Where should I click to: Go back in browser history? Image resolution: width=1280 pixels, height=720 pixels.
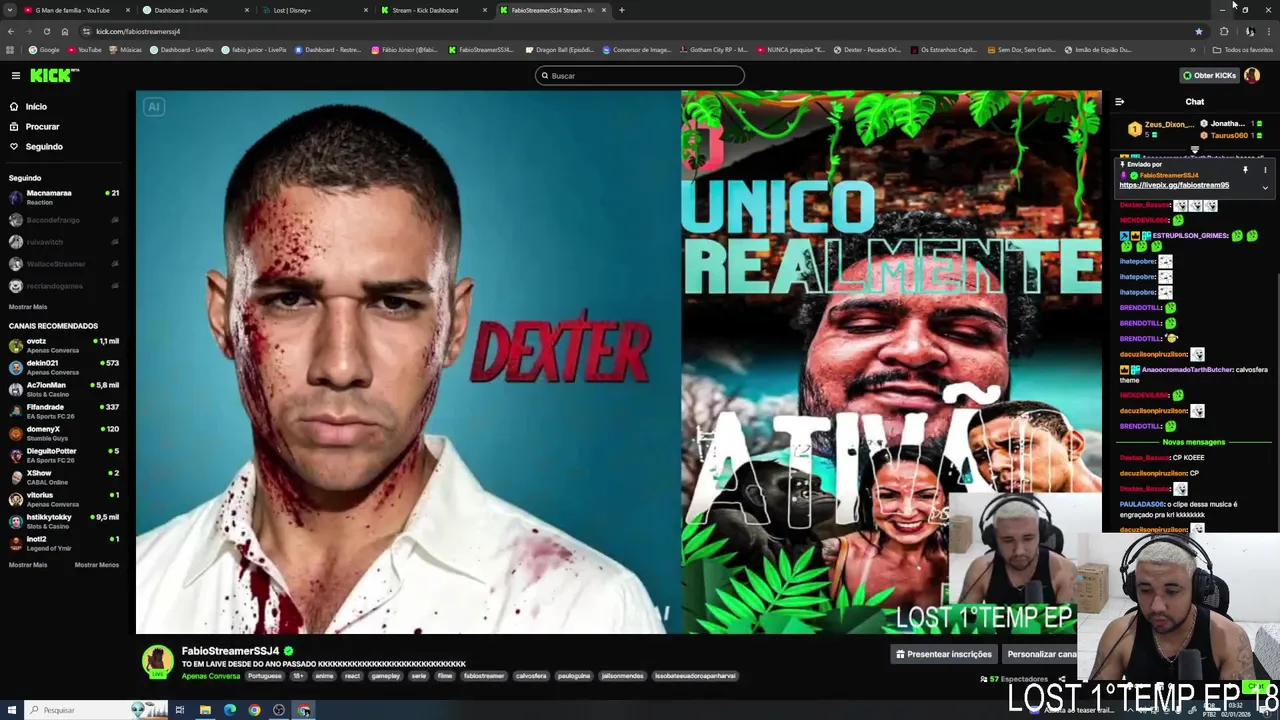pyautogui.click(x=10, y=31)
